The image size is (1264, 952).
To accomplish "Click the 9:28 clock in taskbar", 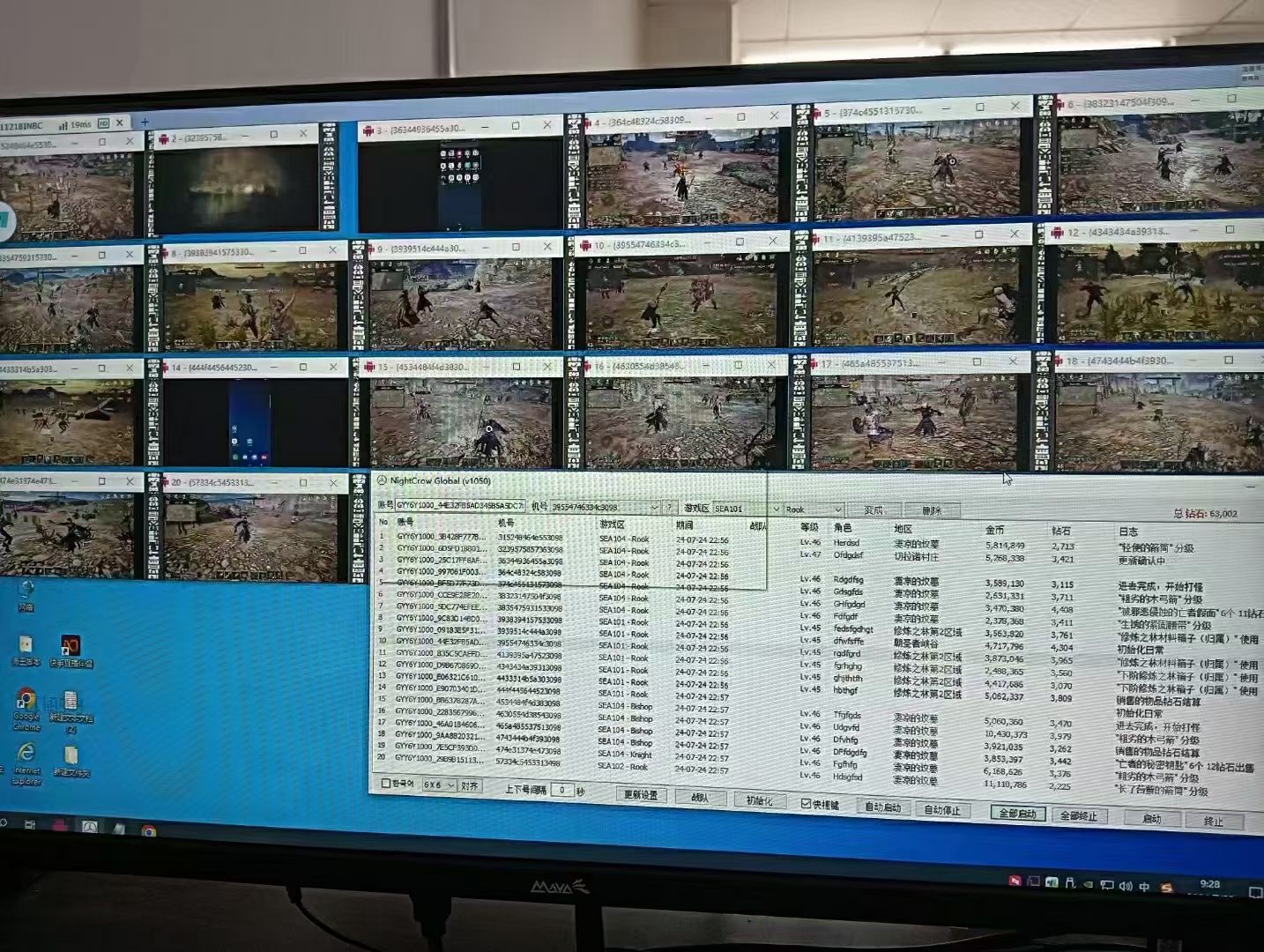I will (1209, 884).
